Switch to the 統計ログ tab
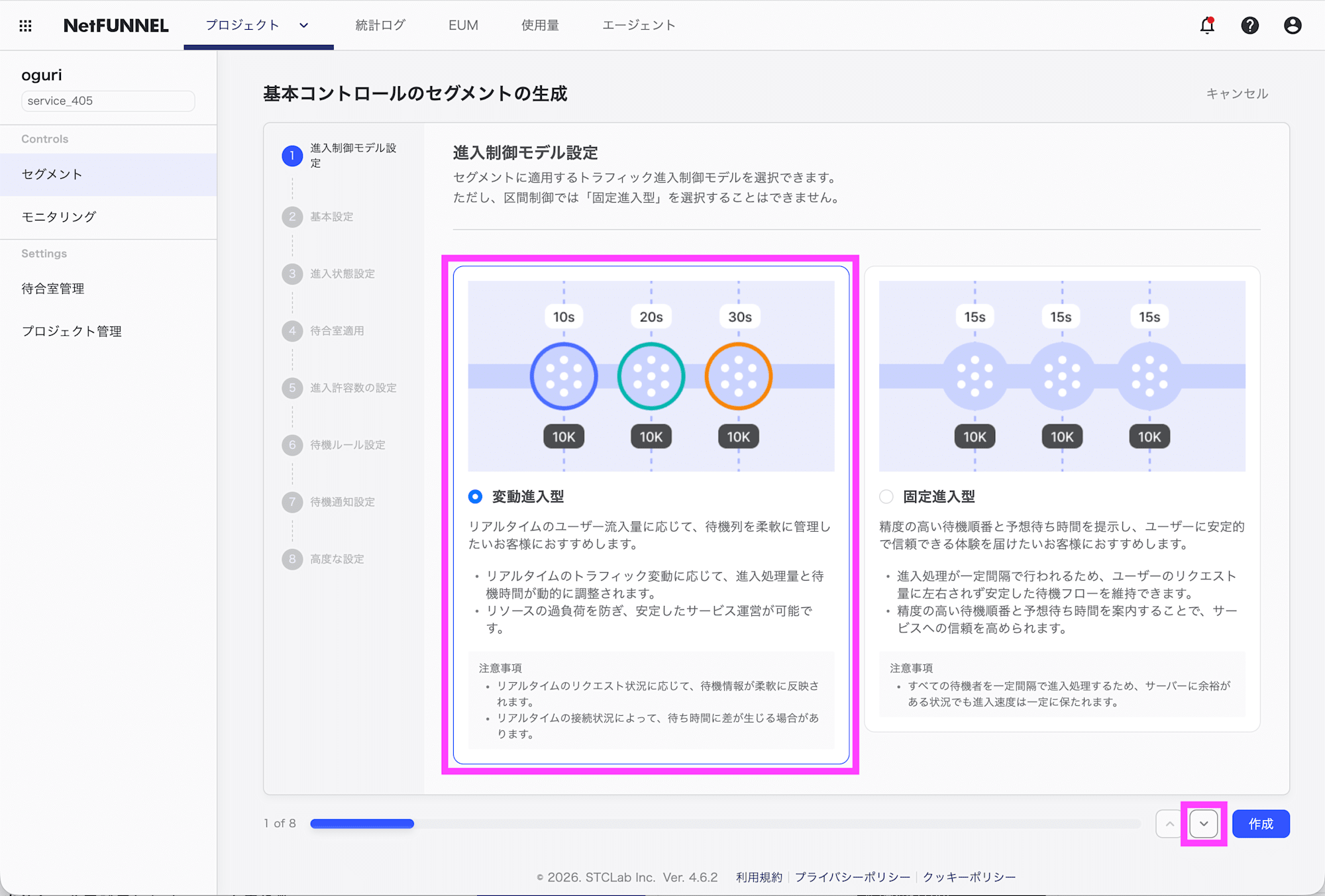1325x896 pixels. point(380,25)
